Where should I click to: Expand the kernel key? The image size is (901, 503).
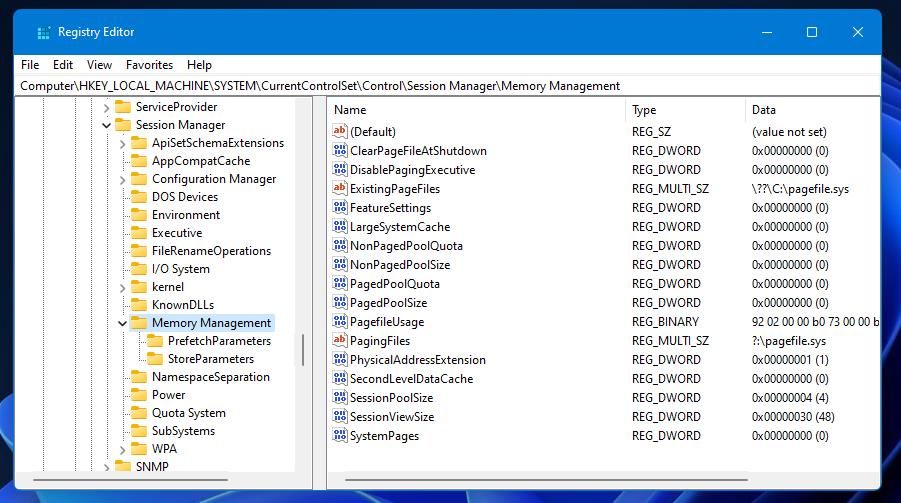tap(122, 287)
